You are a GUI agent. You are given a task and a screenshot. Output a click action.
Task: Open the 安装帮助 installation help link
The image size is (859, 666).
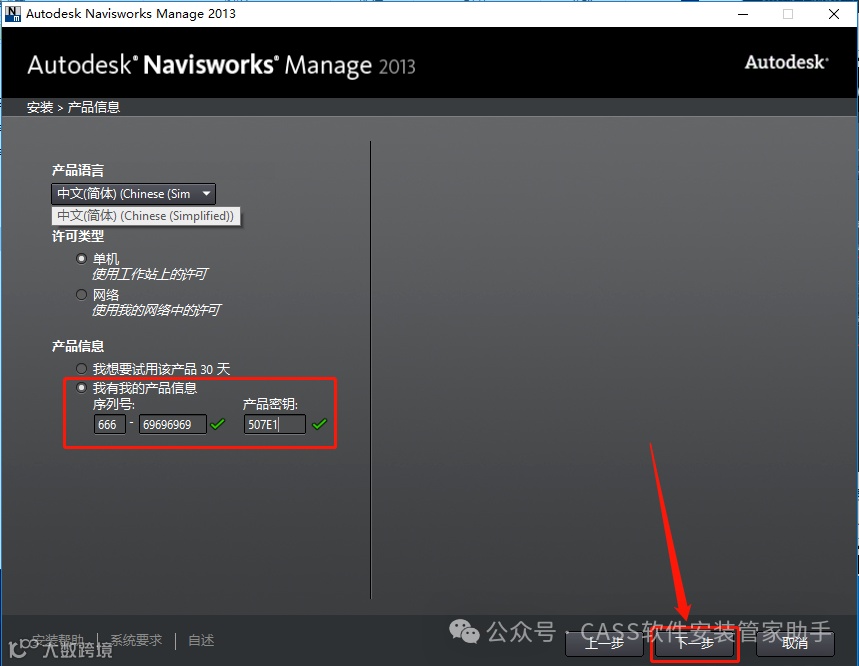click(58, 640)
